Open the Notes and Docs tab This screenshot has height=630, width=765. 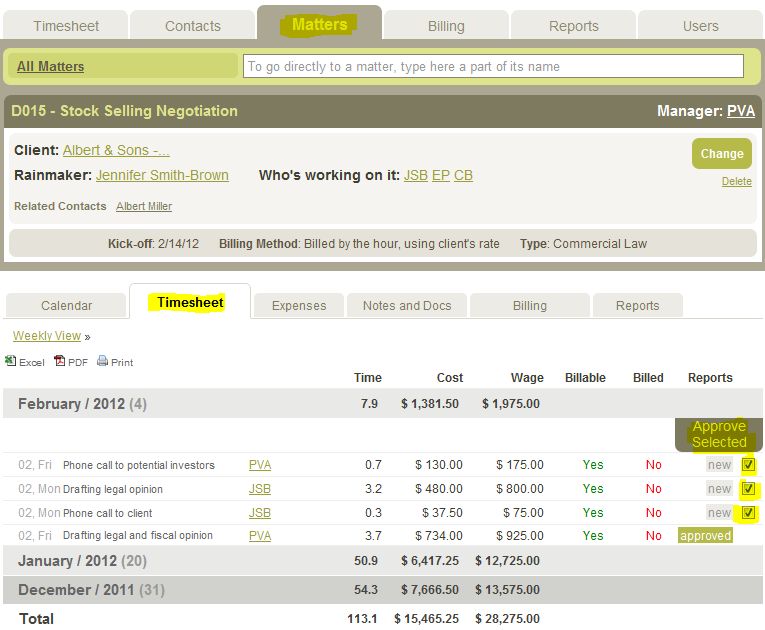[406, 306]
